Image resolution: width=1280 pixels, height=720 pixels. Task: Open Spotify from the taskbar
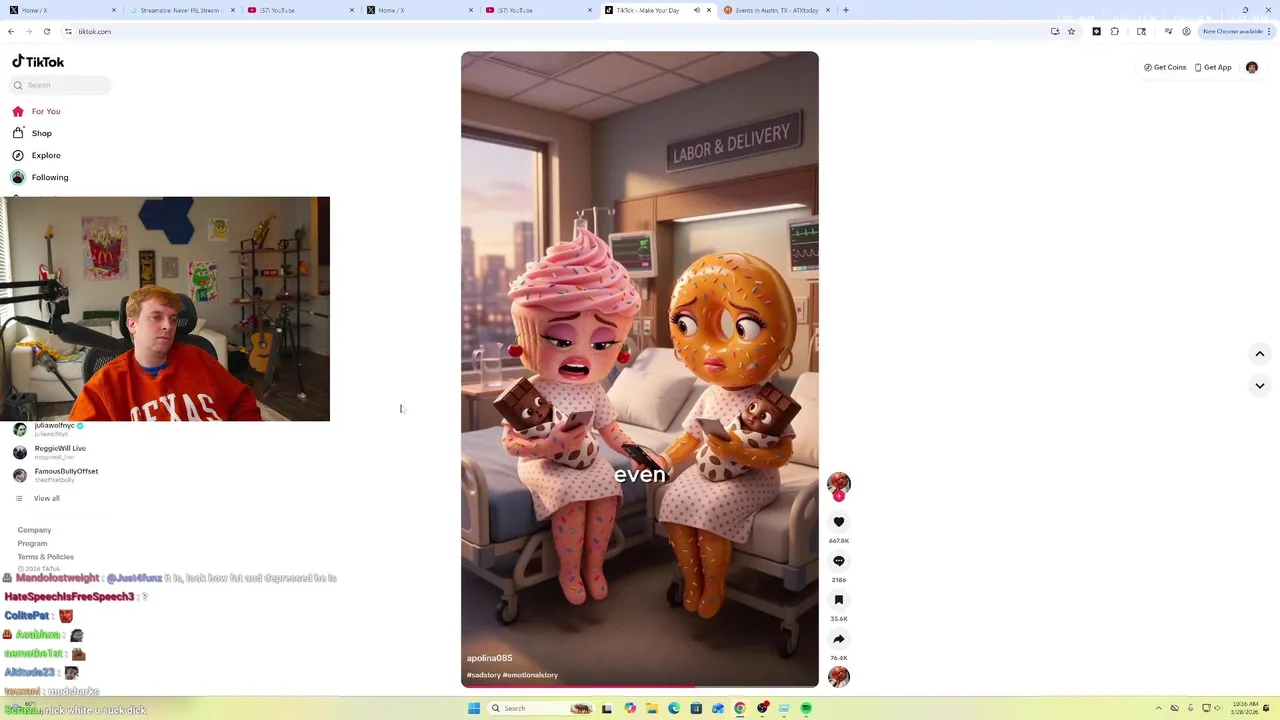pos(806,708)
